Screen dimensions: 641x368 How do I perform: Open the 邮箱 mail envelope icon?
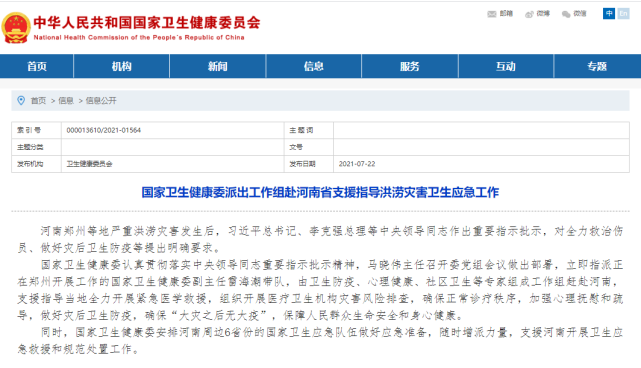tap(492, 14)
